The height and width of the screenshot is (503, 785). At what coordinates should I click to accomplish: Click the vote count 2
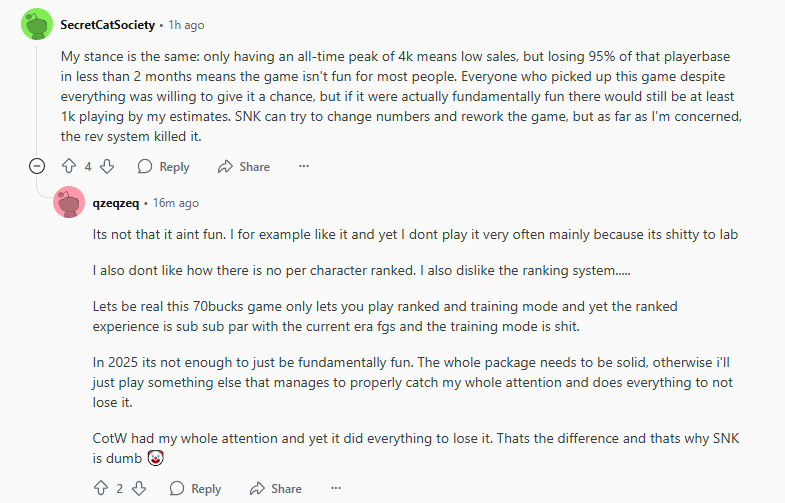(119, 488)
